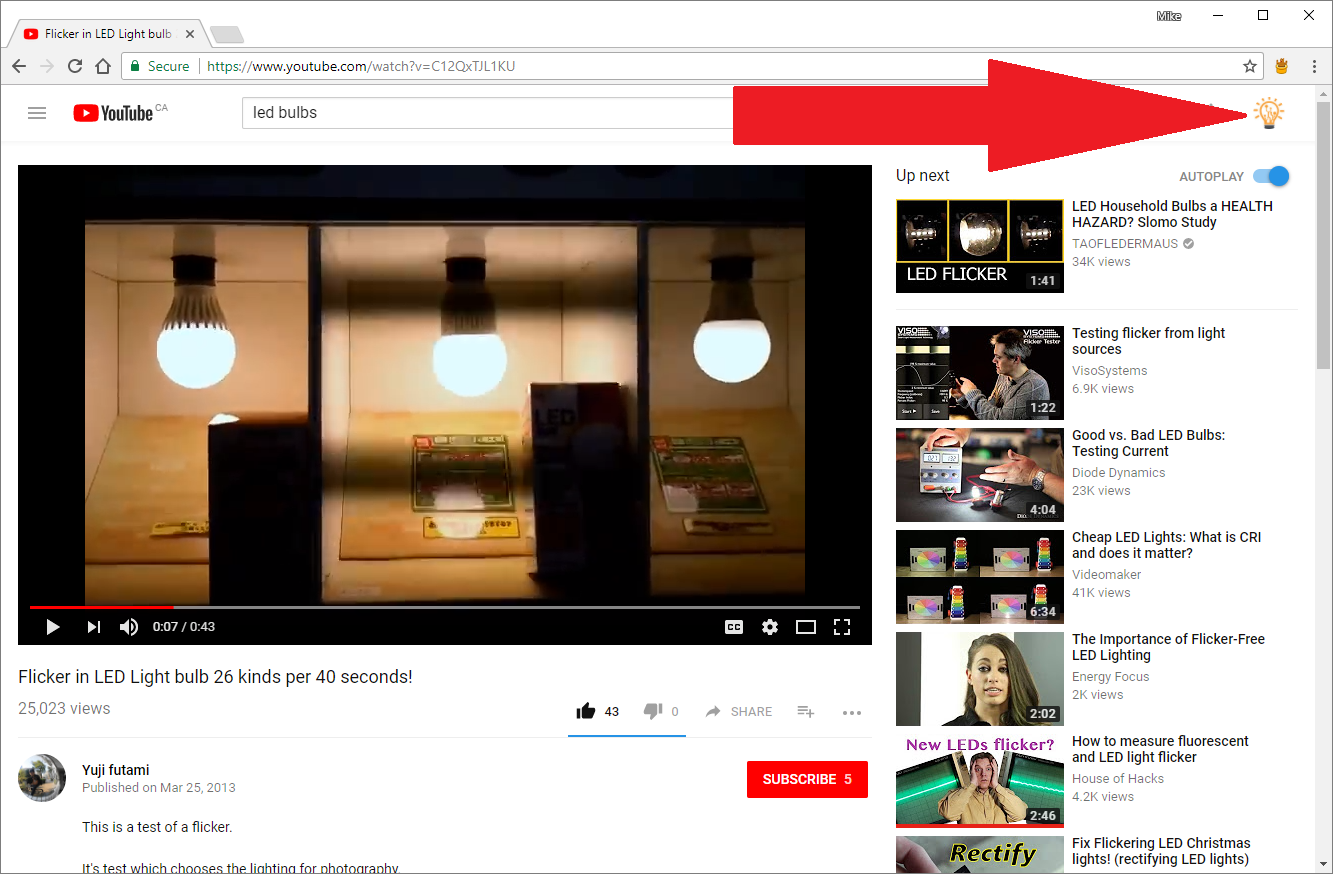
Task: Turn off the Autoplay switch
Action: [1271, 176]
